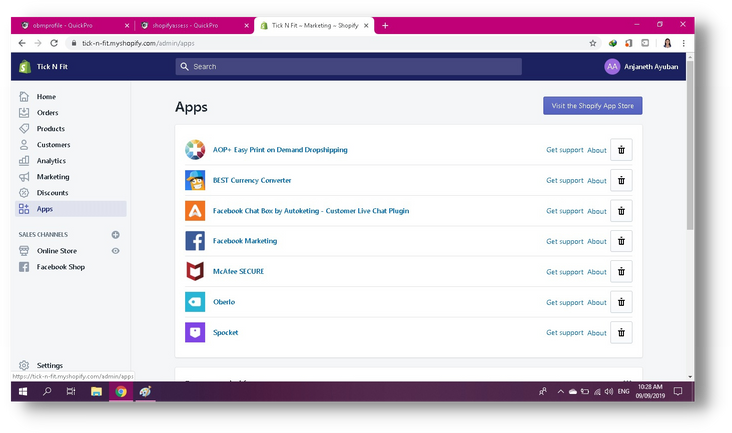The image size is (732, 433).
Task: Click trash icon for Facebook Marketing
Action: click(621, 241)
